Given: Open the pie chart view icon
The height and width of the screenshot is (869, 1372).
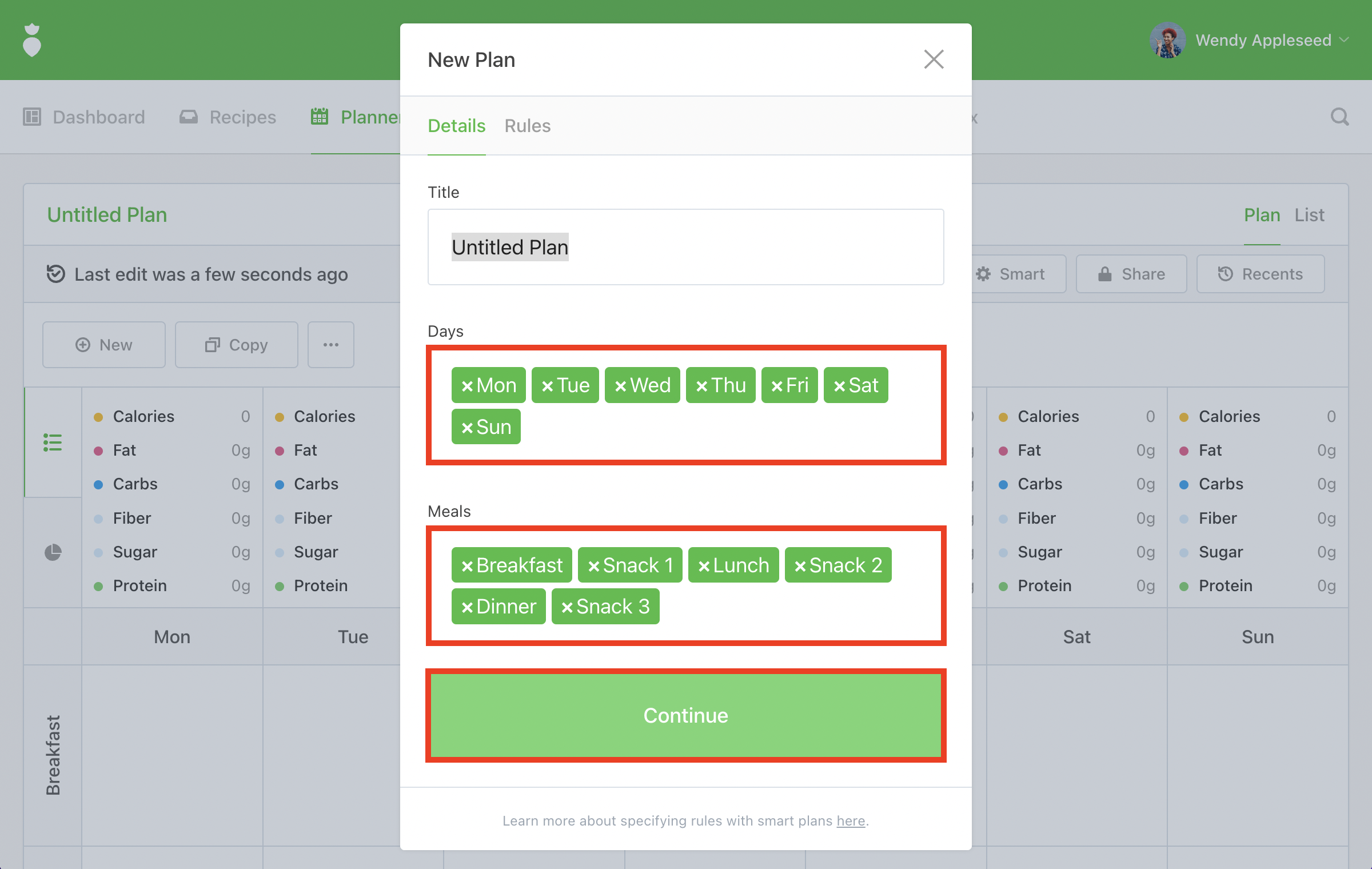Looking at the screenshot, I should [x=53, y=552].
